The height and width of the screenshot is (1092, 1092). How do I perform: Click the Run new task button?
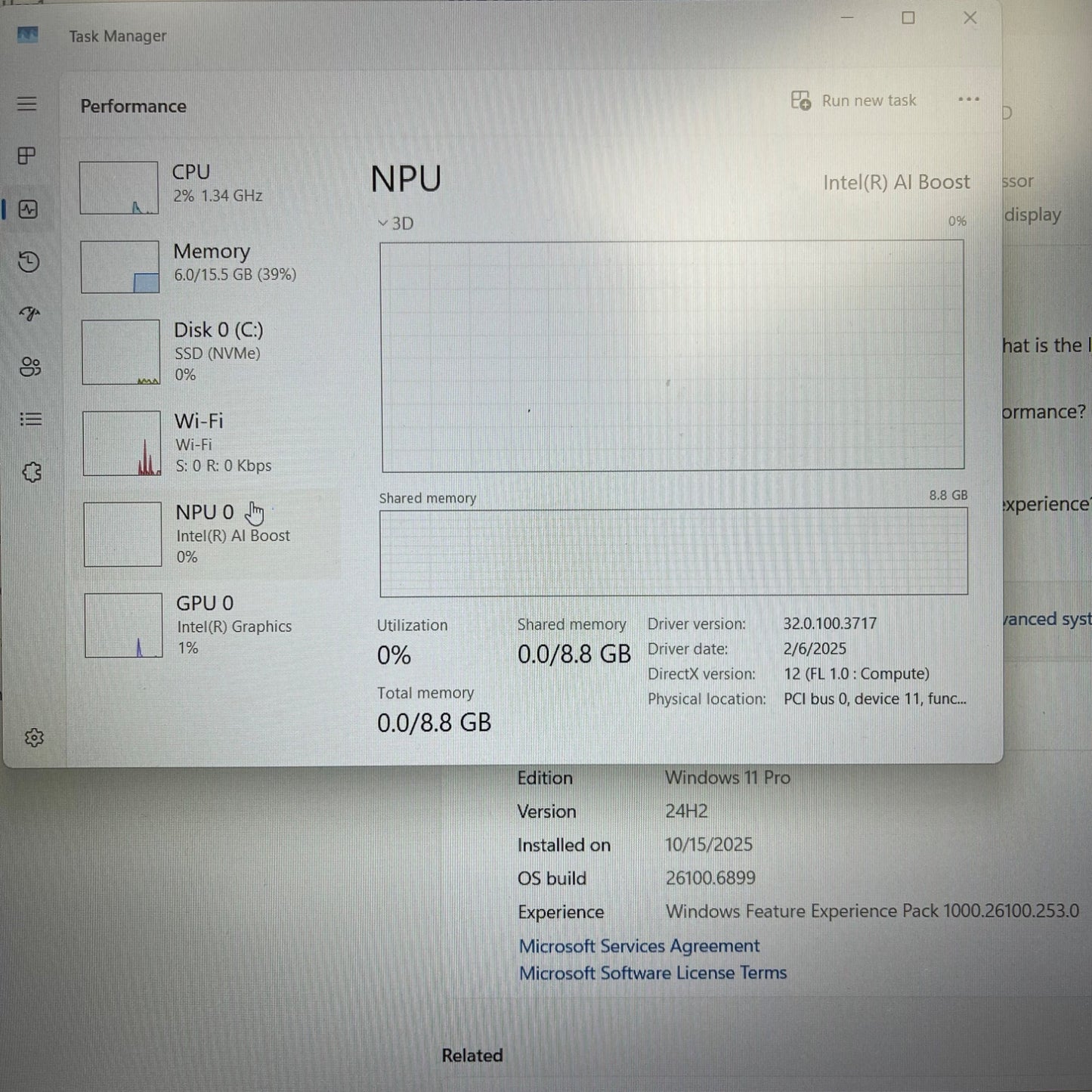pos(854,100)
